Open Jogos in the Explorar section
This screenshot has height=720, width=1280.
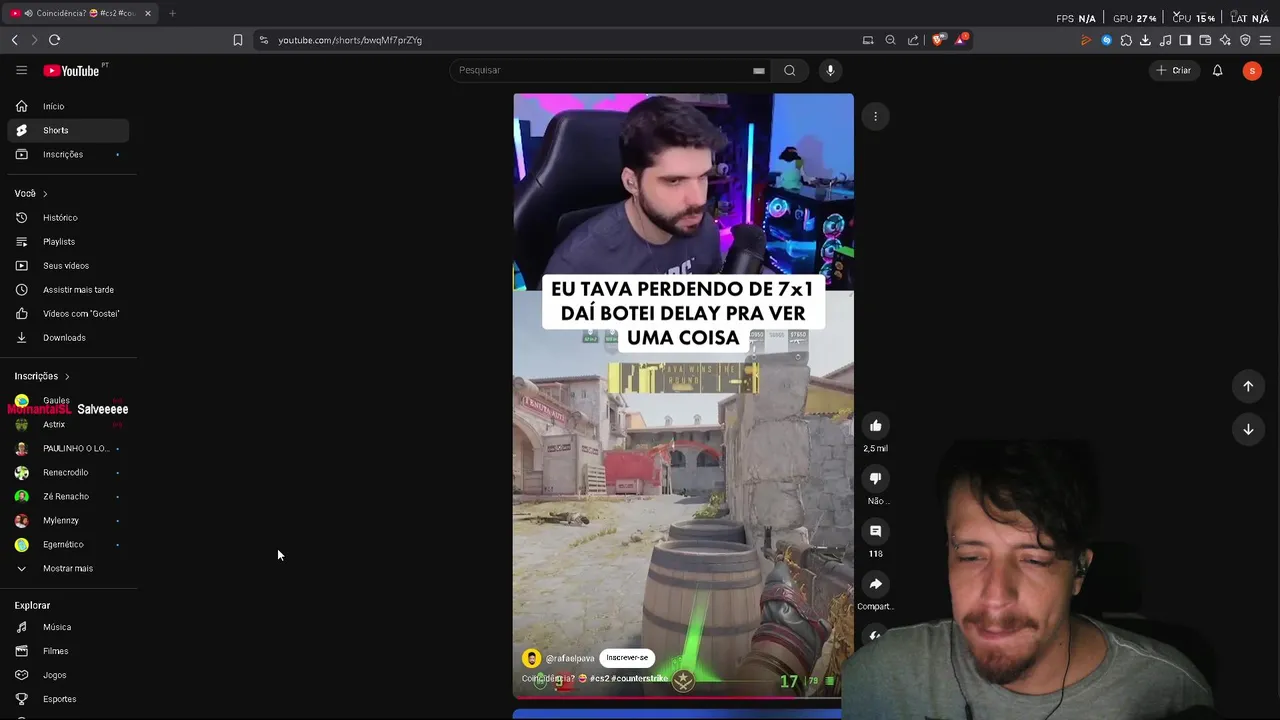68,675
